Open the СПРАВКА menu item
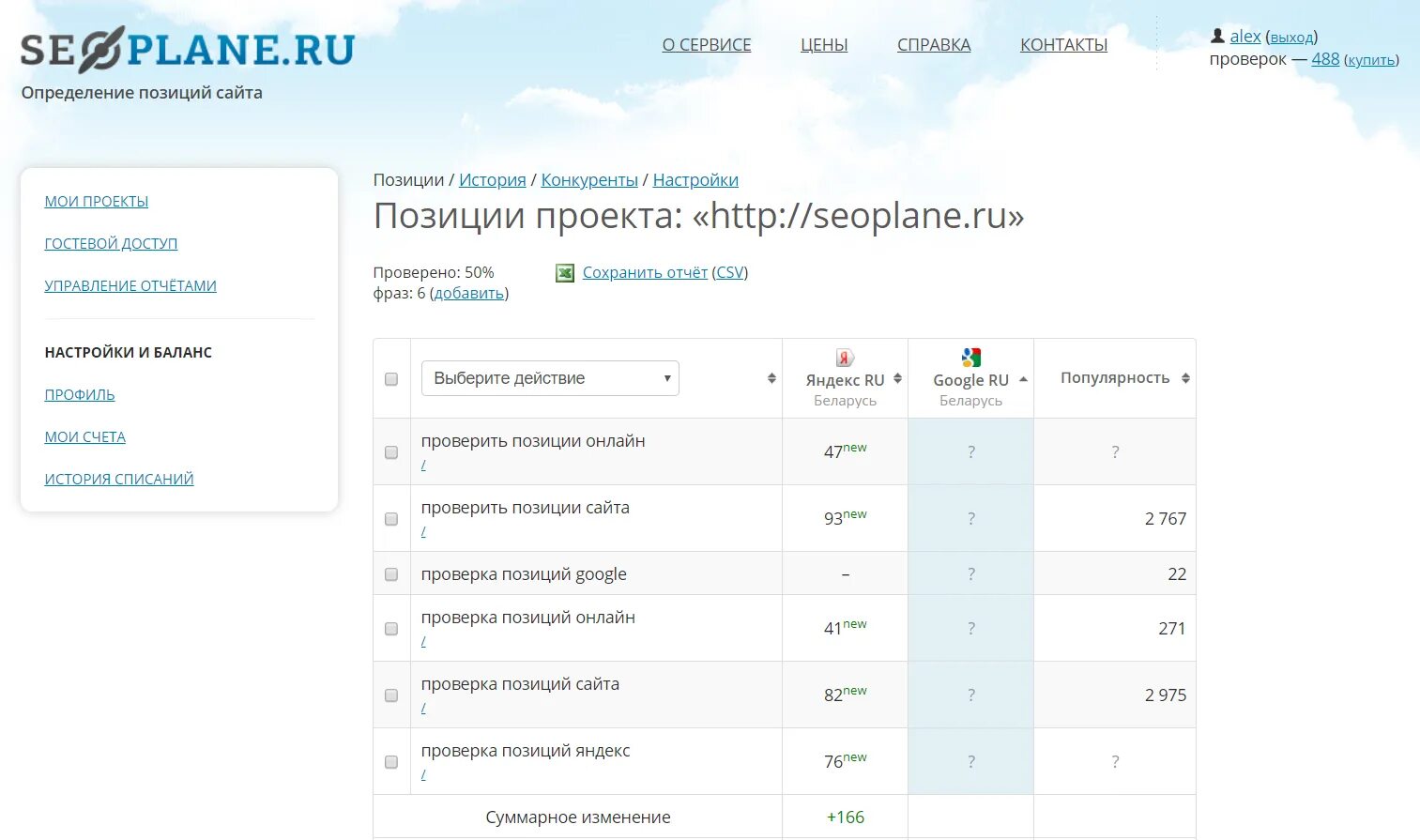Screen dimensions: 1420x840 [934, 45]
